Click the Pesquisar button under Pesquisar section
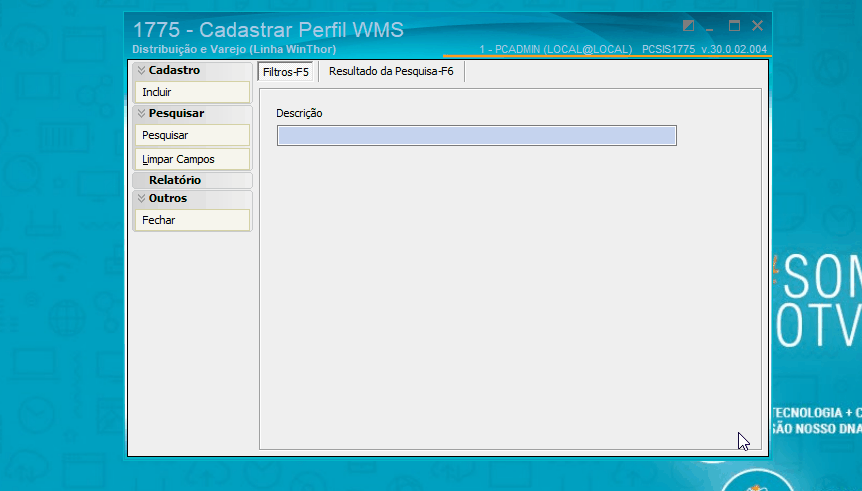 [192, 135]
